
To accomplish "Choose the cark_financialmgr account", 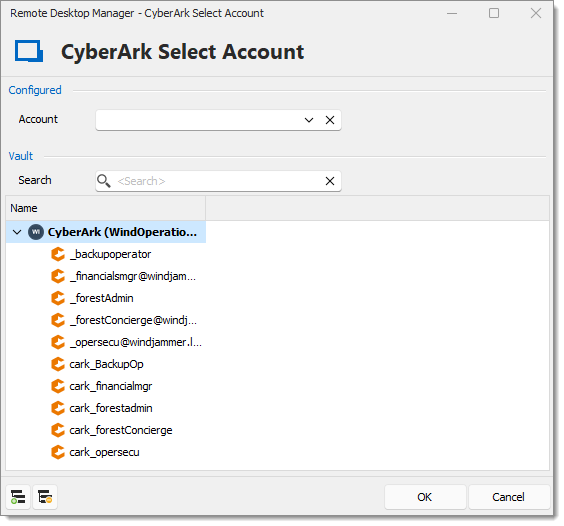I will click(x=111, y=386).
